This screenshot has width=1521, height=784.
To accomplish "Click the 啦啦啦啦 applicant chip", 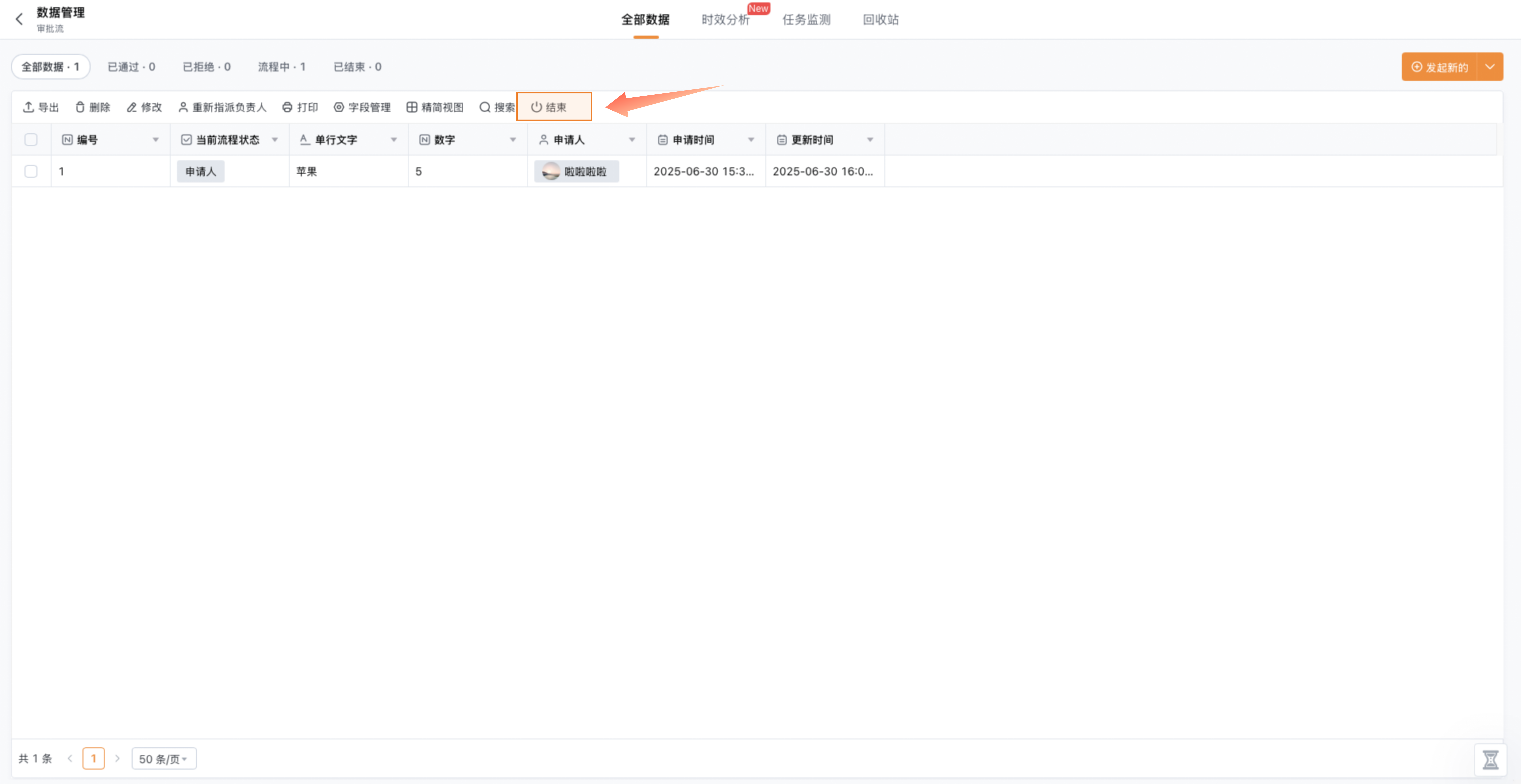I will click(x=577, y=172).
